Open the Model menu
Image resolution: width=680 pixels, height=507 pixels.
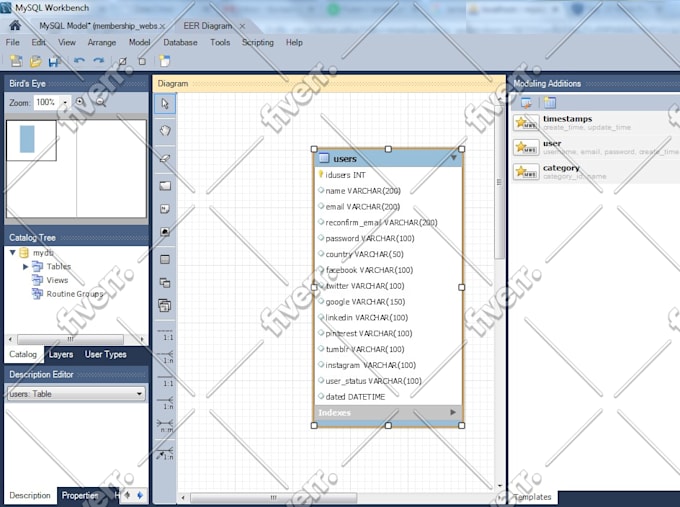(139, 43)
